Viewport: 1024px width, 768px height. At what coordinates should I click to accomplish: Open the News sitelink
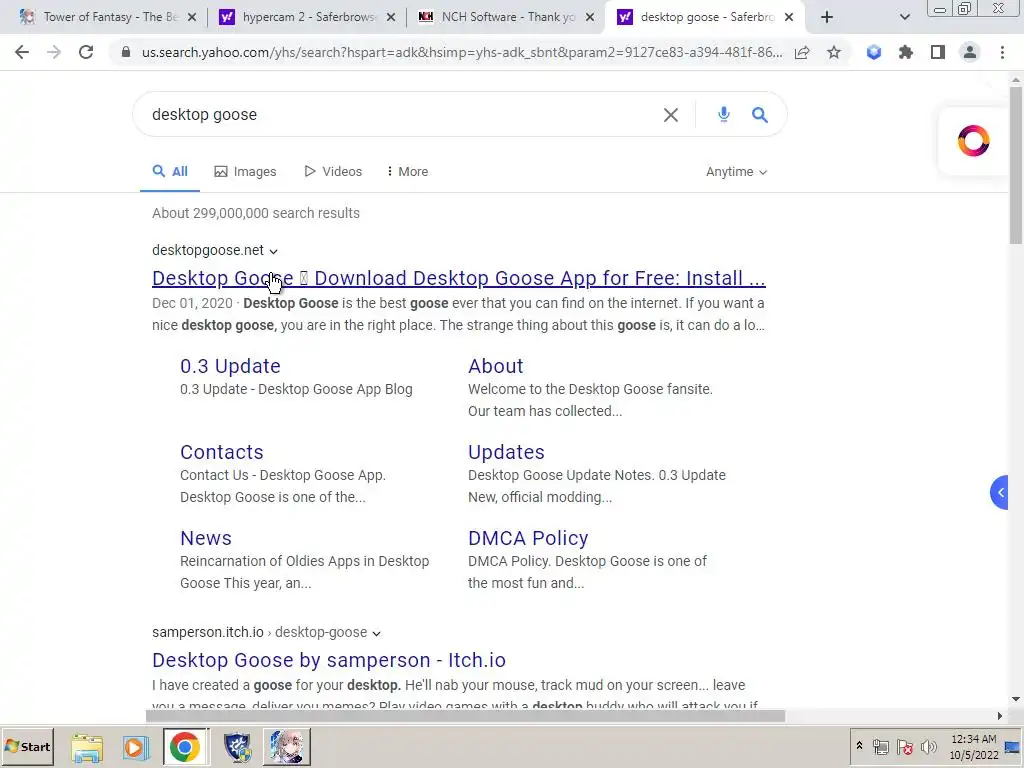pos(206,538)
